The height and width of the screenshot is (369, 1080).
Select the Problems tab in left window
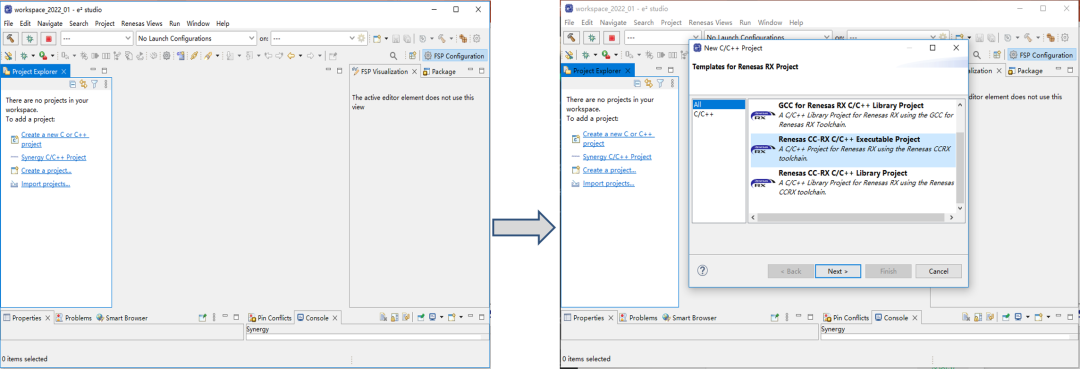pos(74,318)
